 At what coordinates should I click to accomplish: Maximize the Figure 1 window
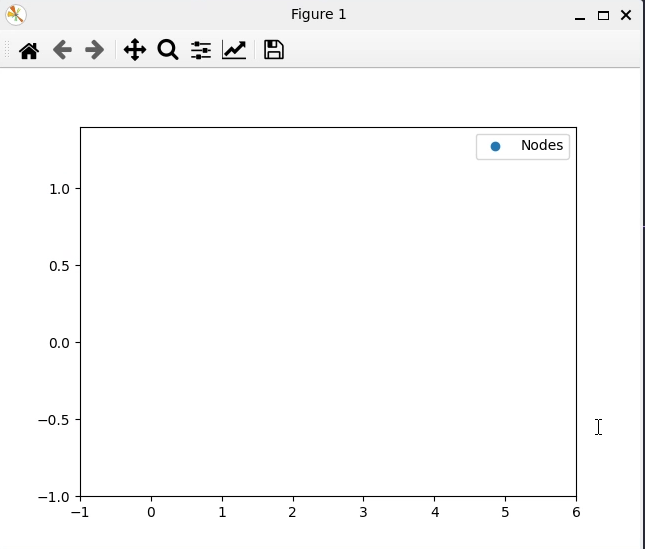coord(603,16)
